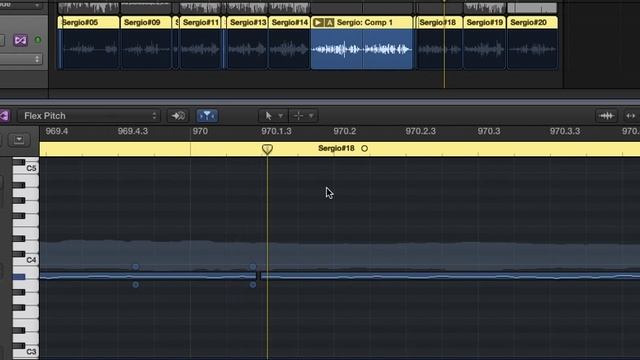Open the secondary crosshair tool menu

[303, 116]
